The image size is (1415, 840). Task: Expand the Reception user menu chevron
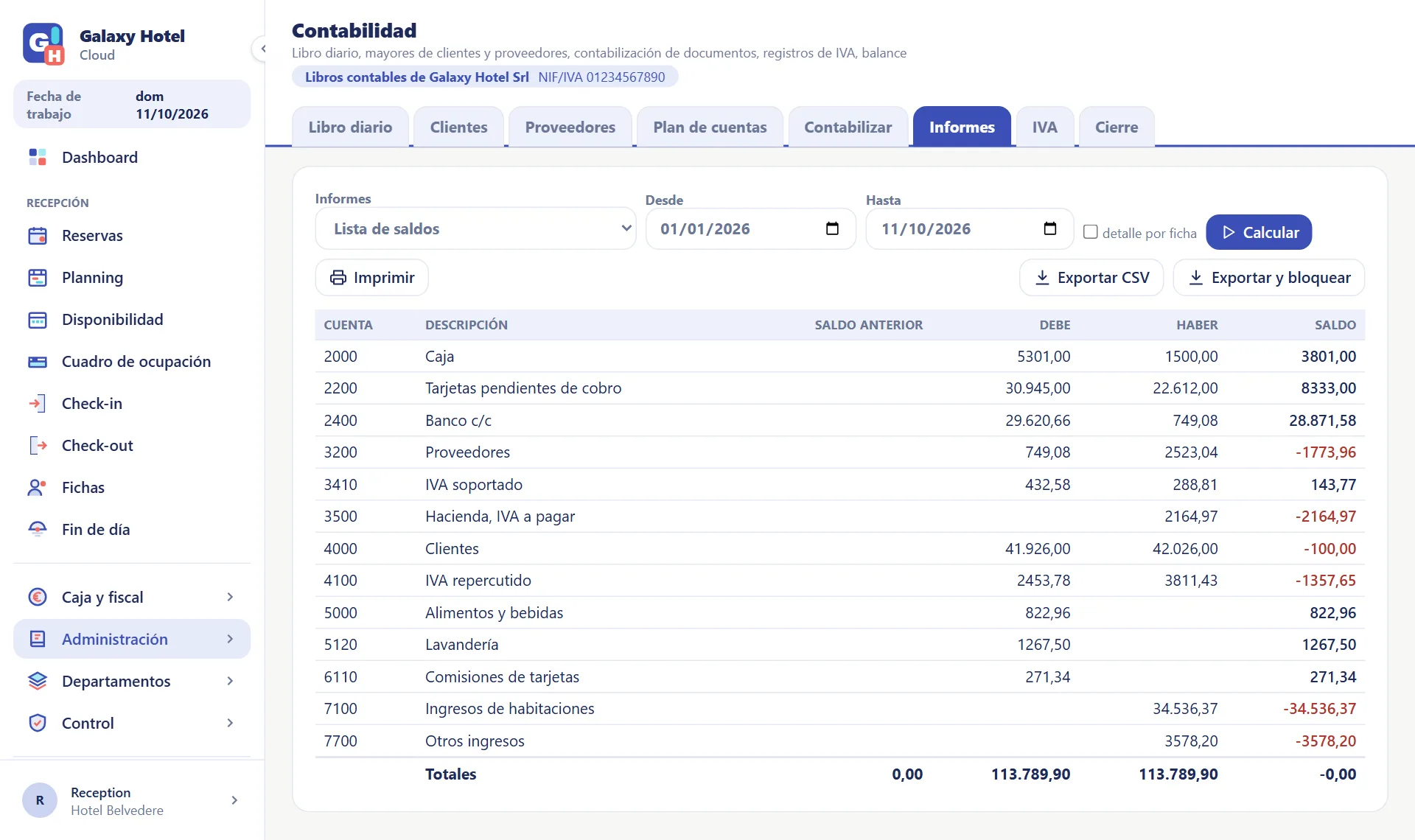234,800
